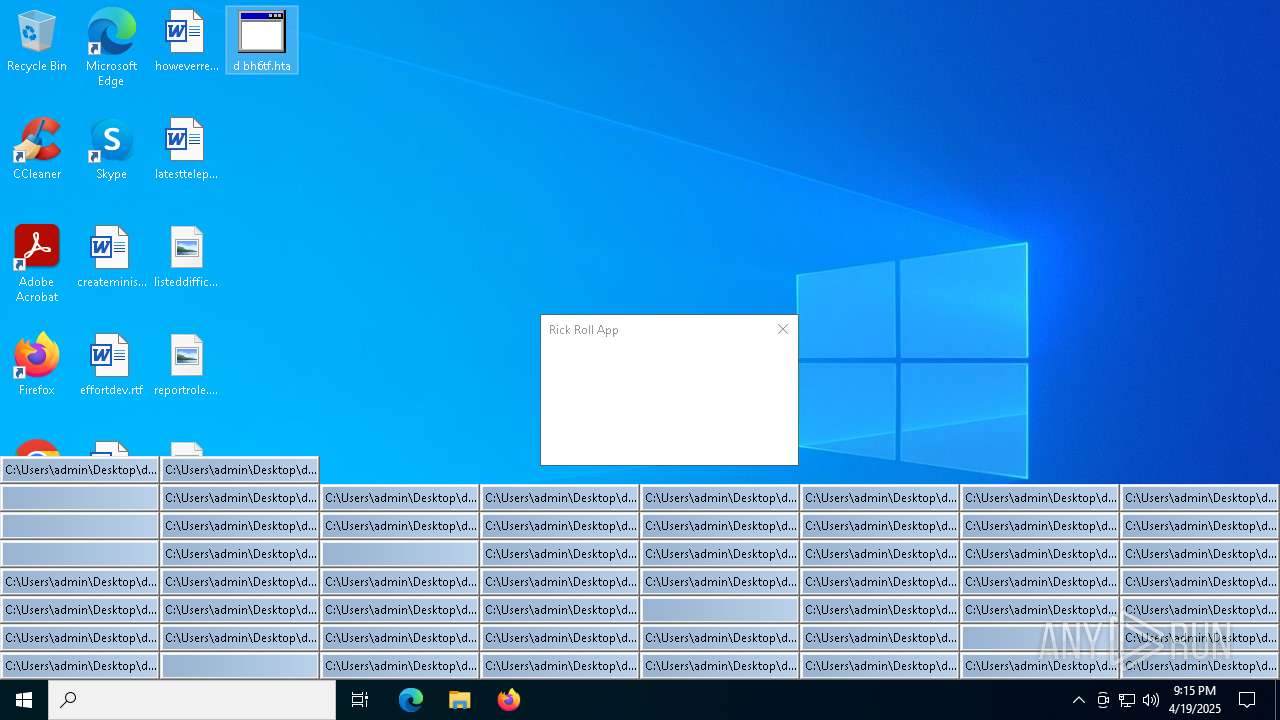
Task: Open Task View on the taskbar
Action: tap(360, 700)
